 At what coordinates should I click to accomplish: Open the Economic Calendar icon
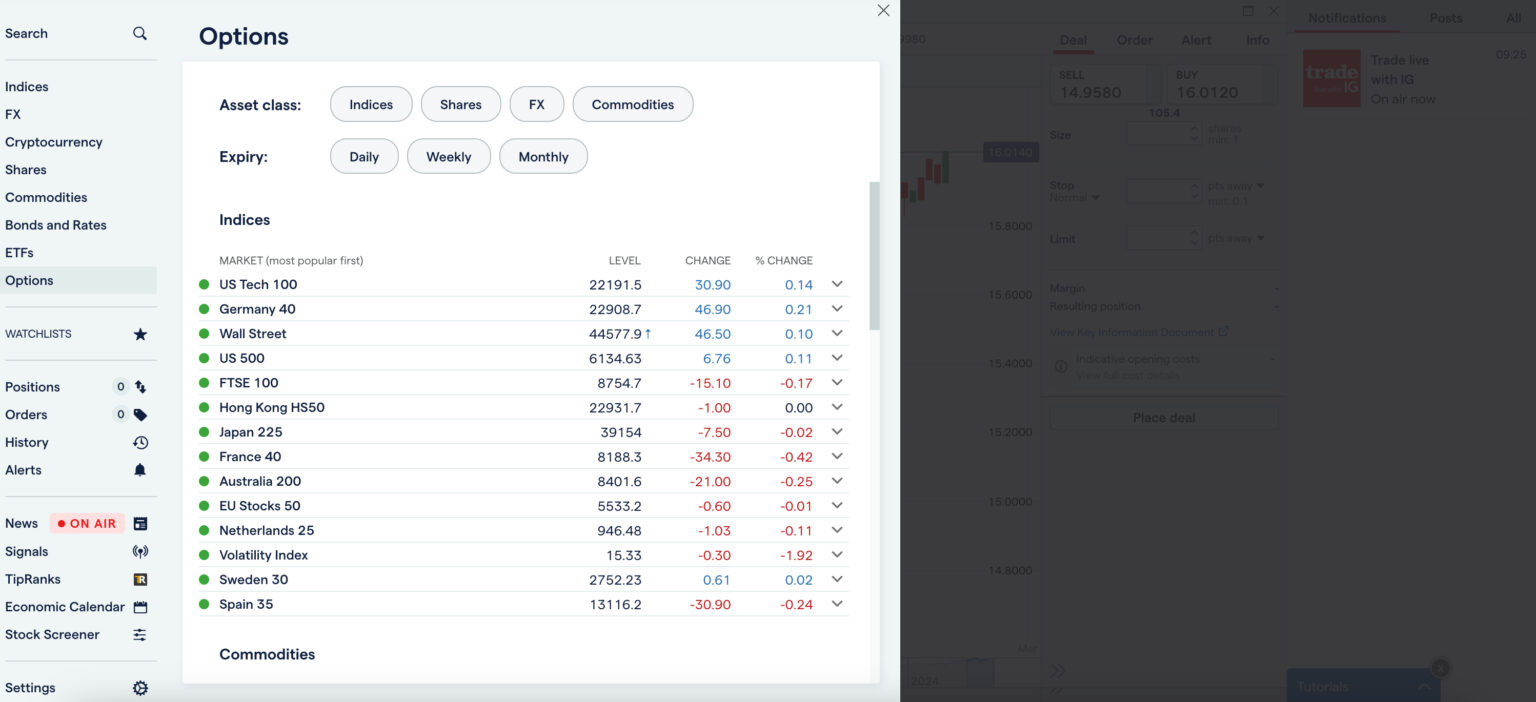click(140, 607)
